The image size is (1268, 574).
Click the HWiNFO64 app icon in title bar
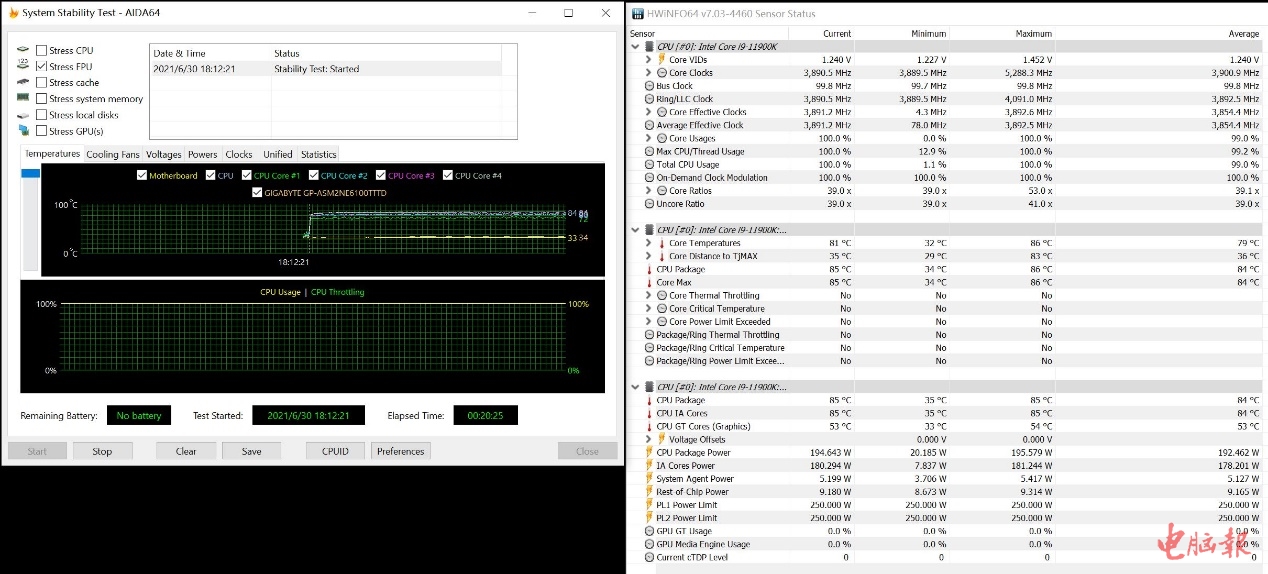click(638, 14)
